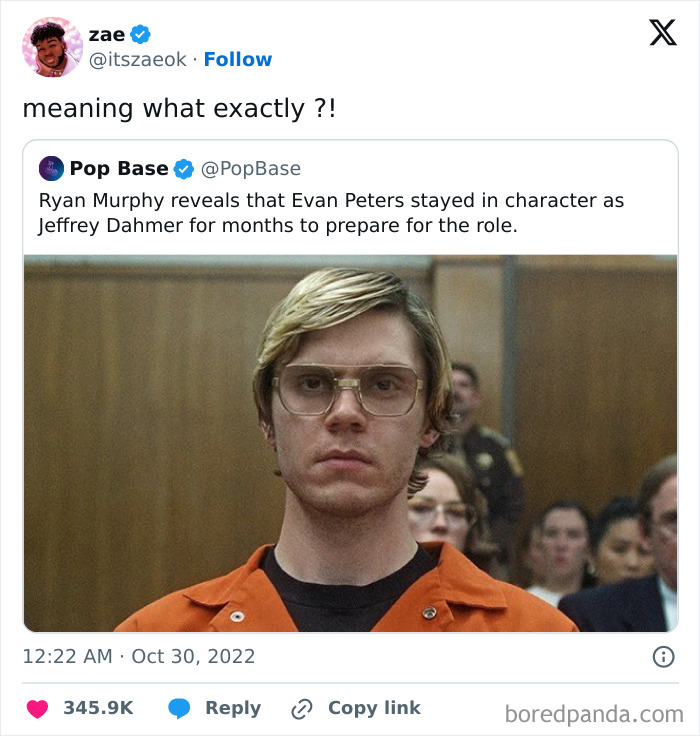Image resolution: width=700 pixels, height=736 pixels.
Task: Click the Pop Base display name
Action: [119, 168]
